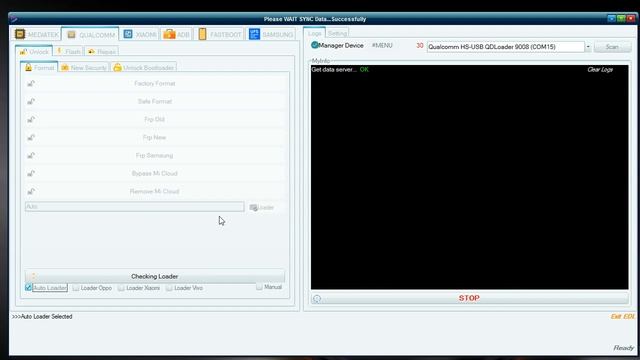Click the 'Ready' status text
The width and height of the screenshot is (640, 360).
[x=624, y=348]
